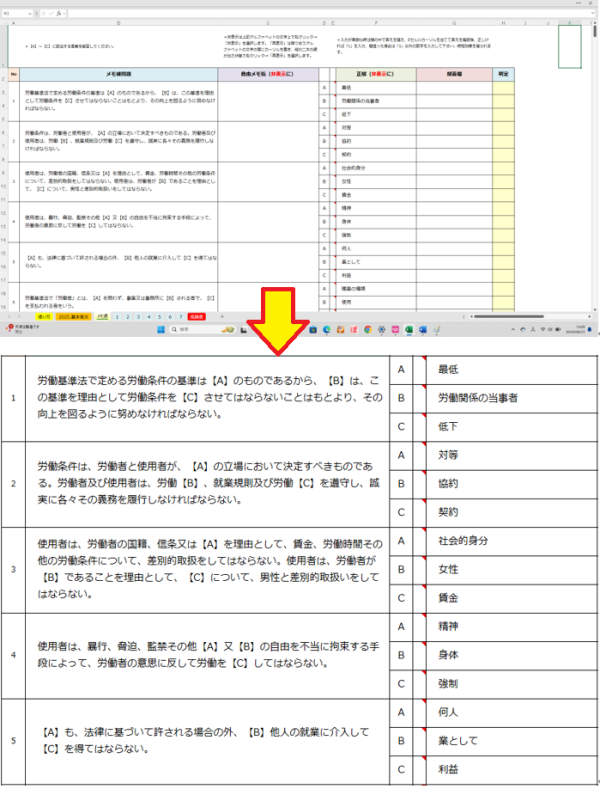This screenshot has height=789, width=600.
Task: Switch to the 2025基本条文 sheet tab
Action: click(x=73, y=317)
